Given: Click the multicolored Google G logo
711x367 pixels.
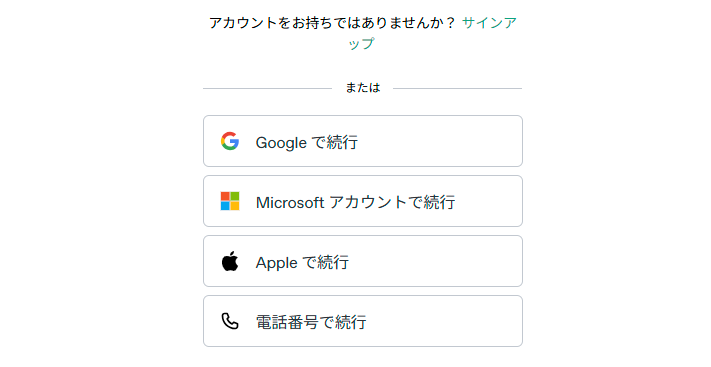Looking at the screenshot, I should click(230, 141).
